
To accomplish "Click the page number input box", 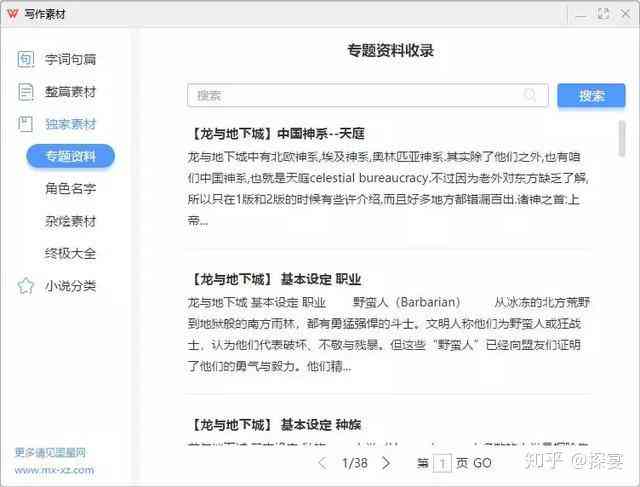I will tap(442, 463).
